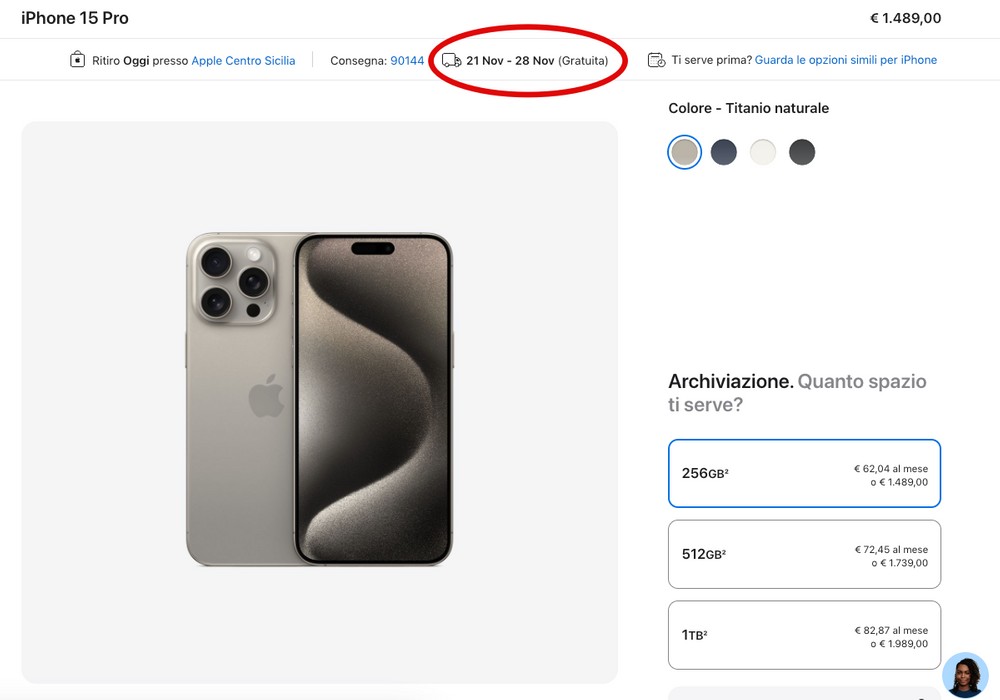The width and height of the screenshot is (1000, 700).
Task: Choose the 512GB storage option
Action: [x=804, y=554]
